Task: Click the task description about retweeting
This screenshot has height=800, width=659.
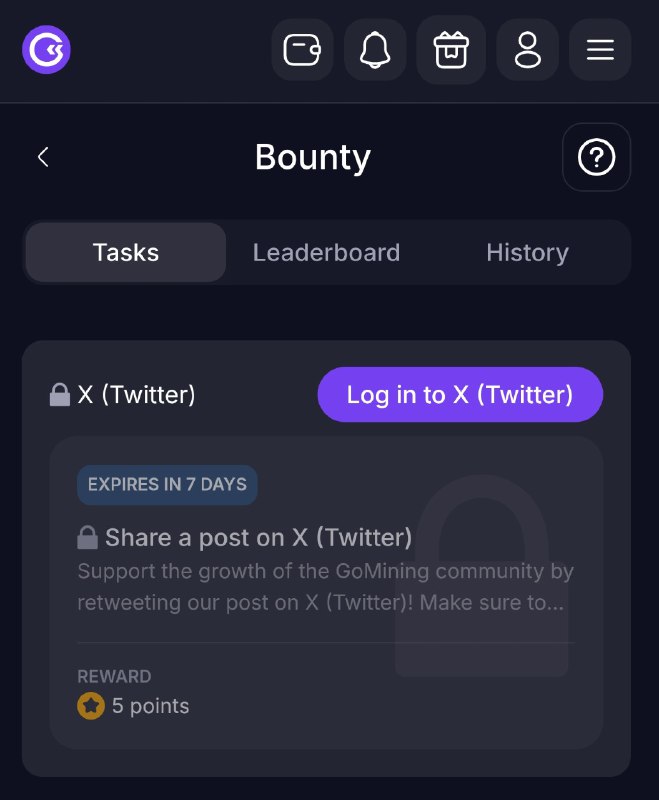Action: click(325, 587)
